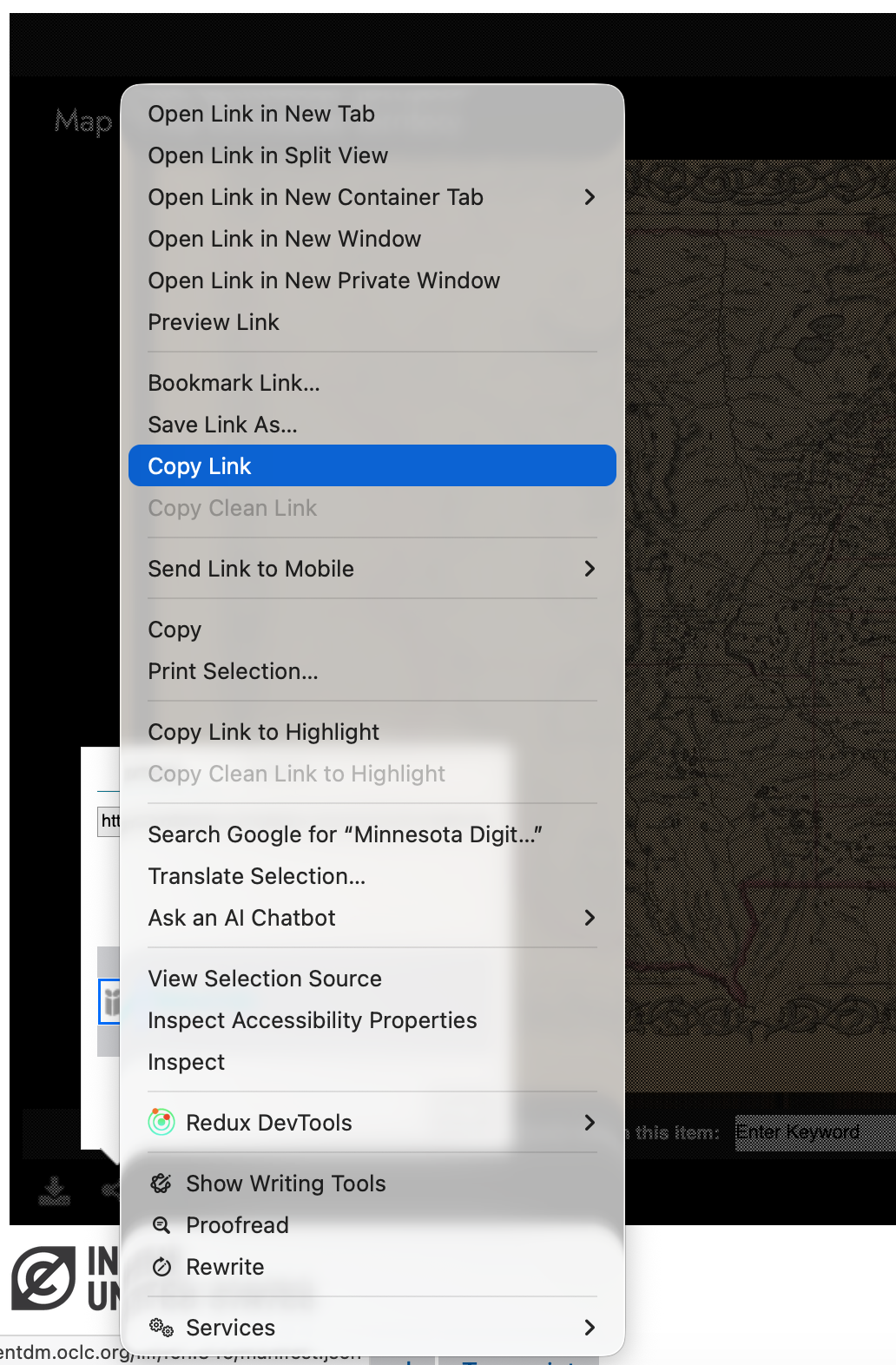Click the Map heading label
Image resolution: width=896 pixels, height=1365 pixels.
[x=83, y=122]
